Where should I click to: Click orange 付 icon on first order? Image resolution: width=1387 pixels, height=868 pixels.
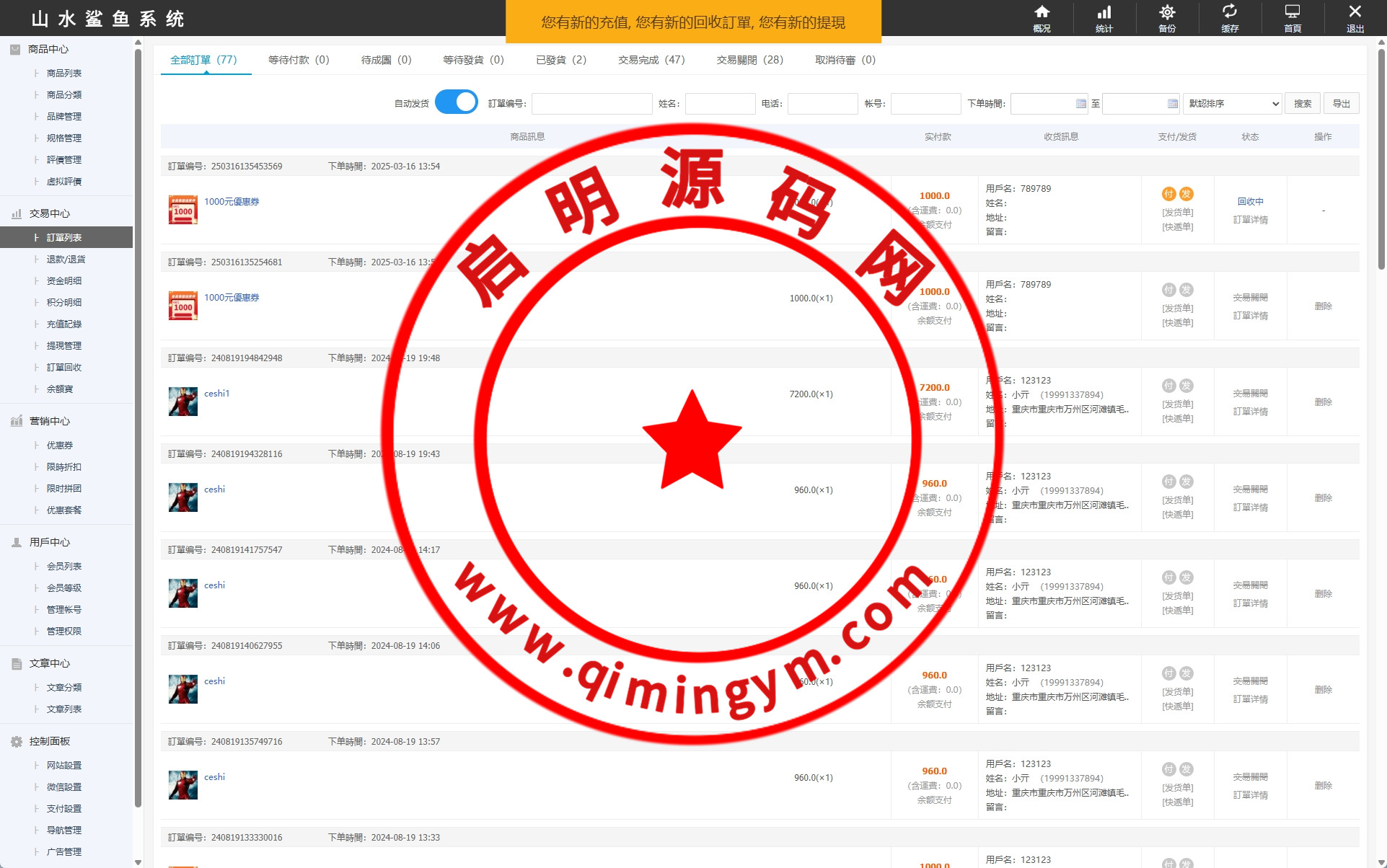(x=1168, y=194)
